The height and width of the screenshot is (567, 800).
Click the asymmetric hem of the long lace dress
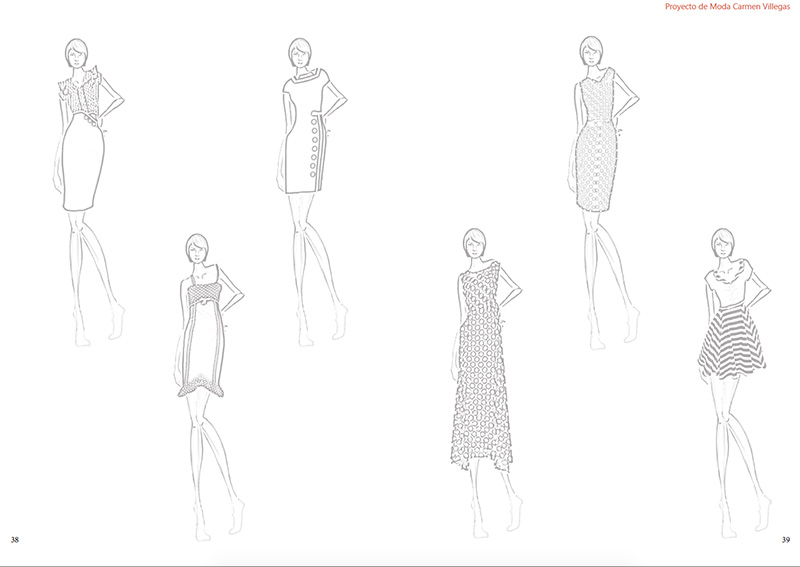pyautogui.click(x=480, y=455)
